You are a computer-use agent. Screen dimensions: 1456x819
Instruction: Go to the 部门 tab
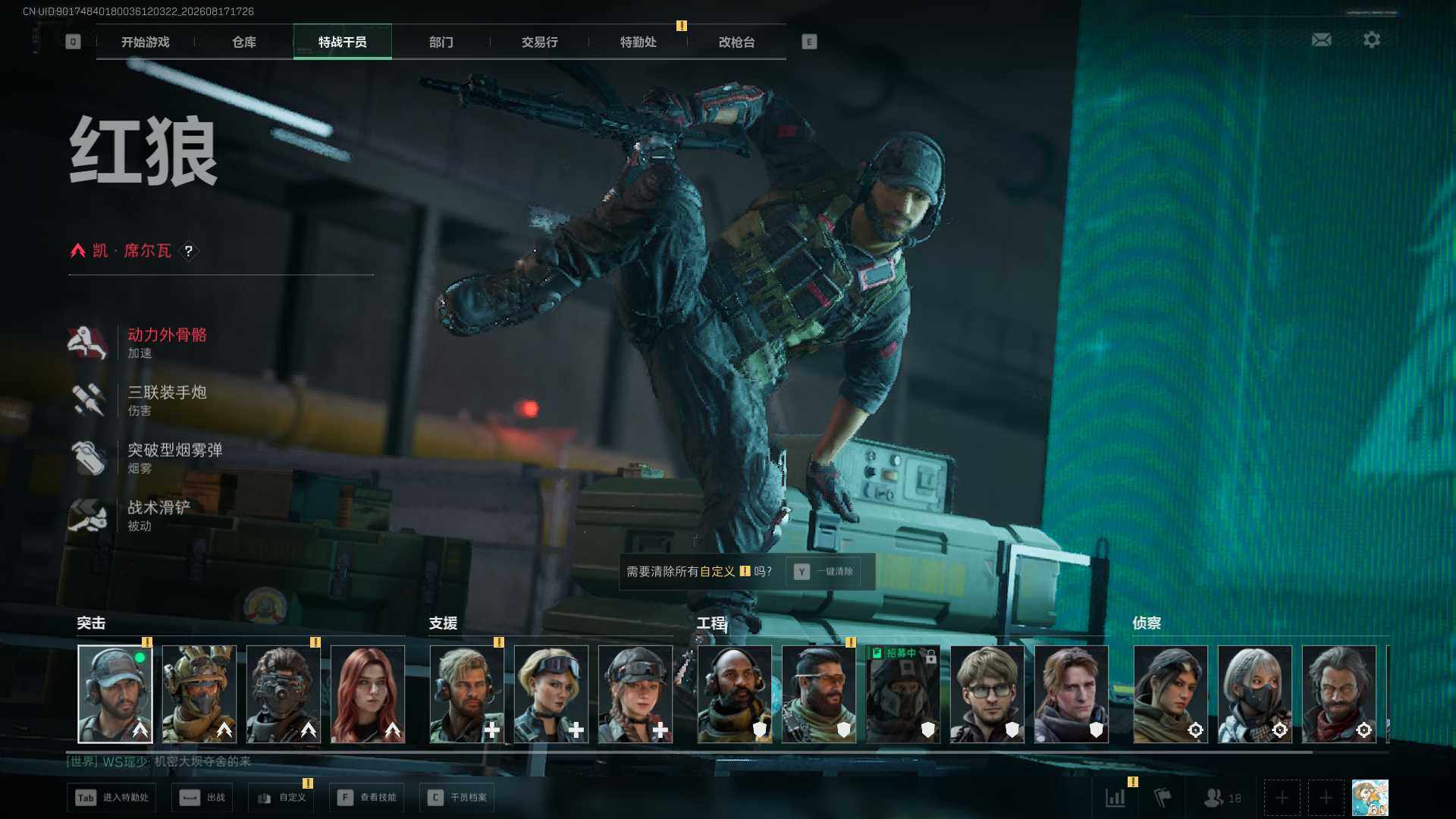click(x=441, y=42)
